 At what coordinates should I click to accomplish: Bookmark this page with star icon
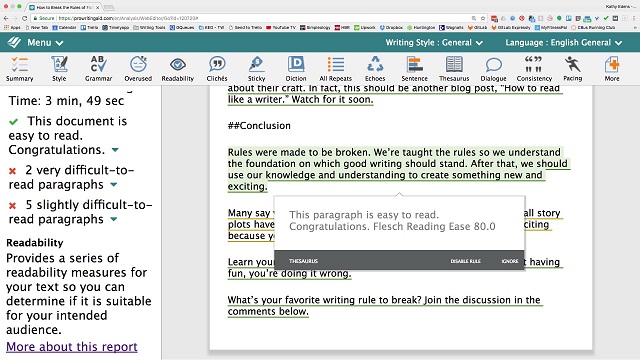pos(483,18)
